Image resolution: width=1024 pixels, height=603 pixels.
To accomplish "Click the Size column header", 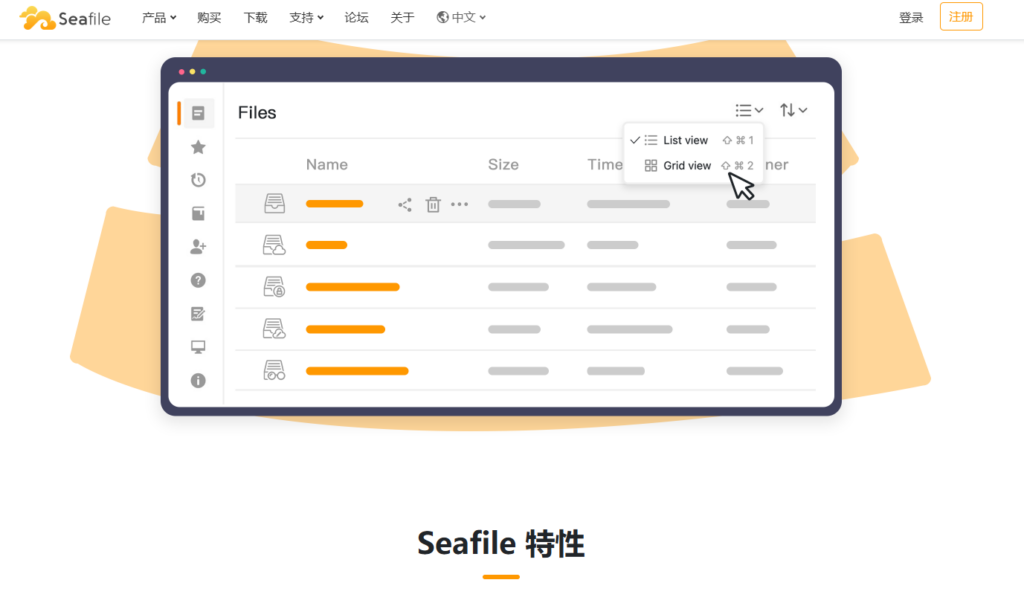I will [503, 165].
